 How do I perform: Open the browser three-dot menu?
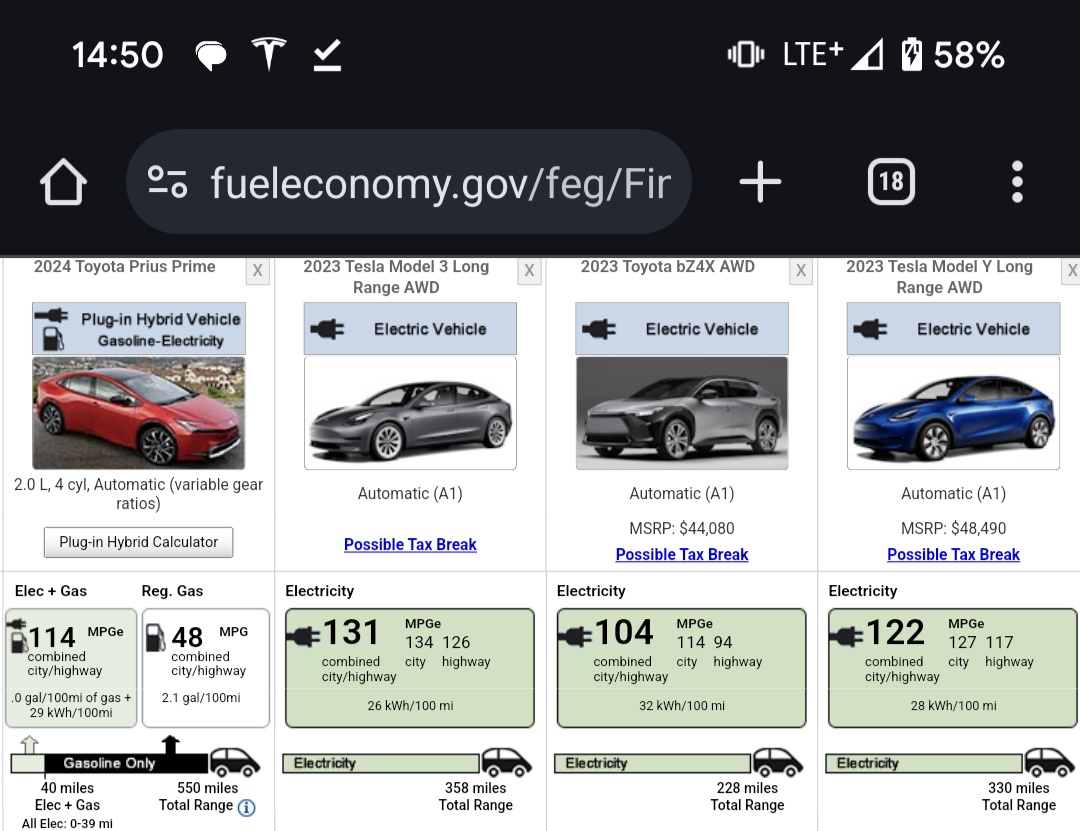pyautogui.click(x=1017, y=182)
